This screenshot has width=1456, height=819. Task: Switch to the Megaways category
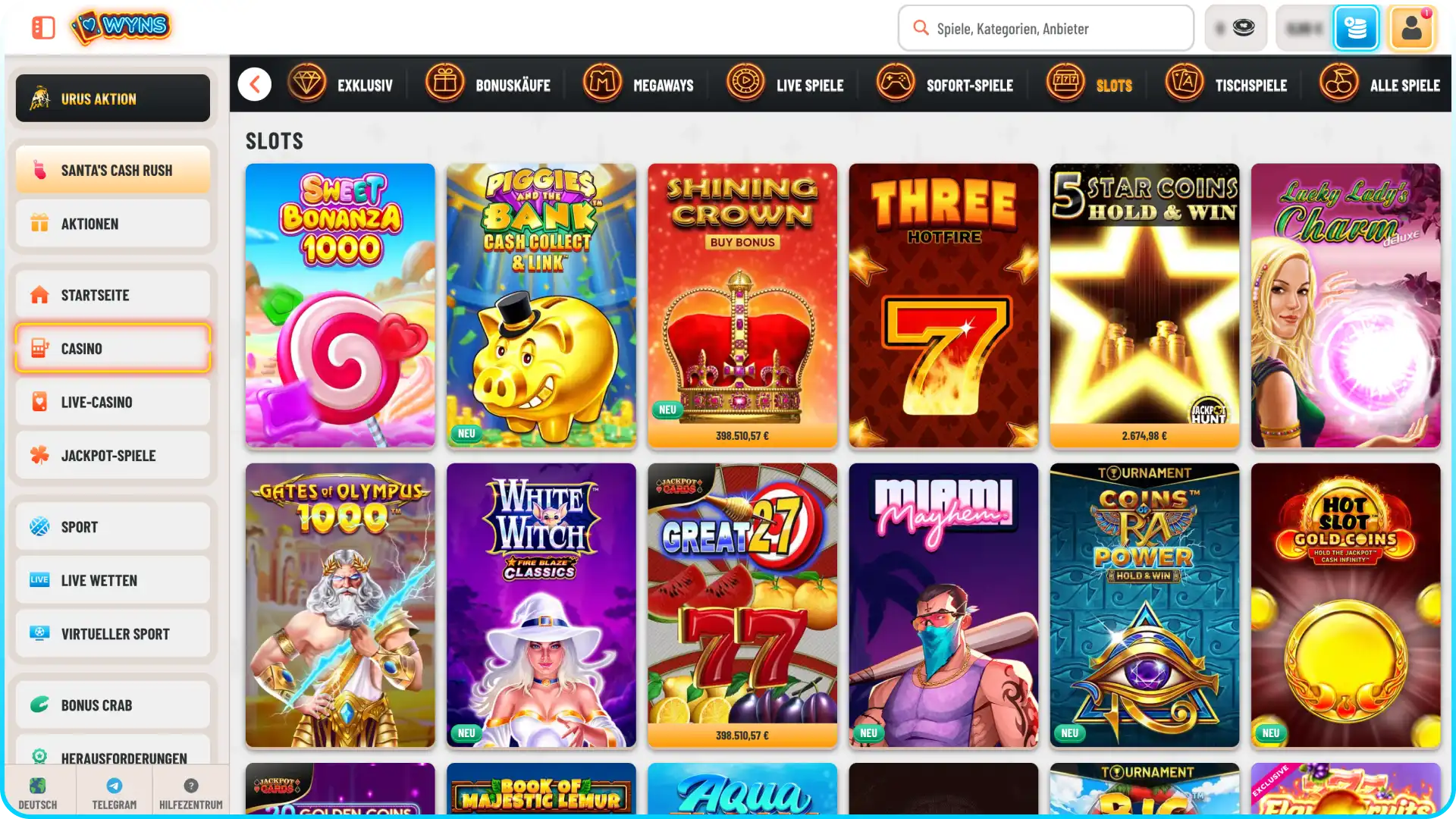[x=638, y=84]
